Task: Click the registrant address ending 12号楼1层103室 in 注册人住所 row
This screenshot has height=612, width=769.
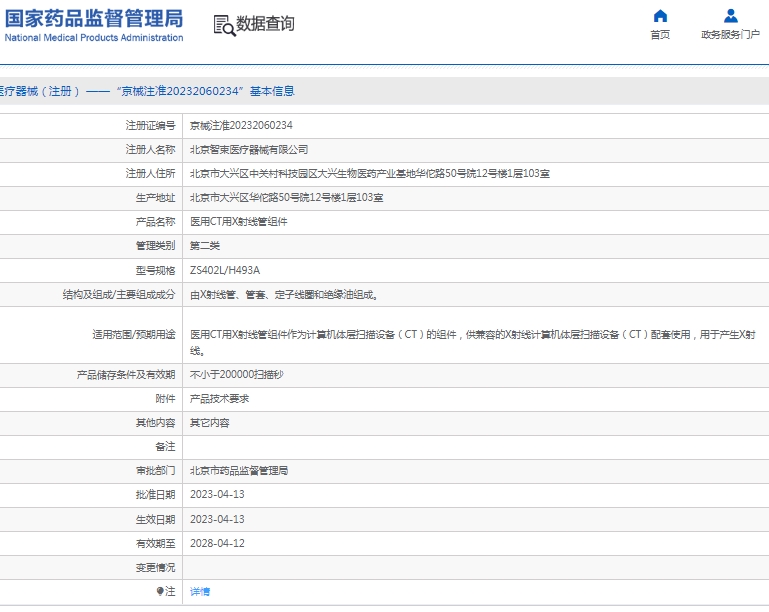Action: (x=370, y=174)
